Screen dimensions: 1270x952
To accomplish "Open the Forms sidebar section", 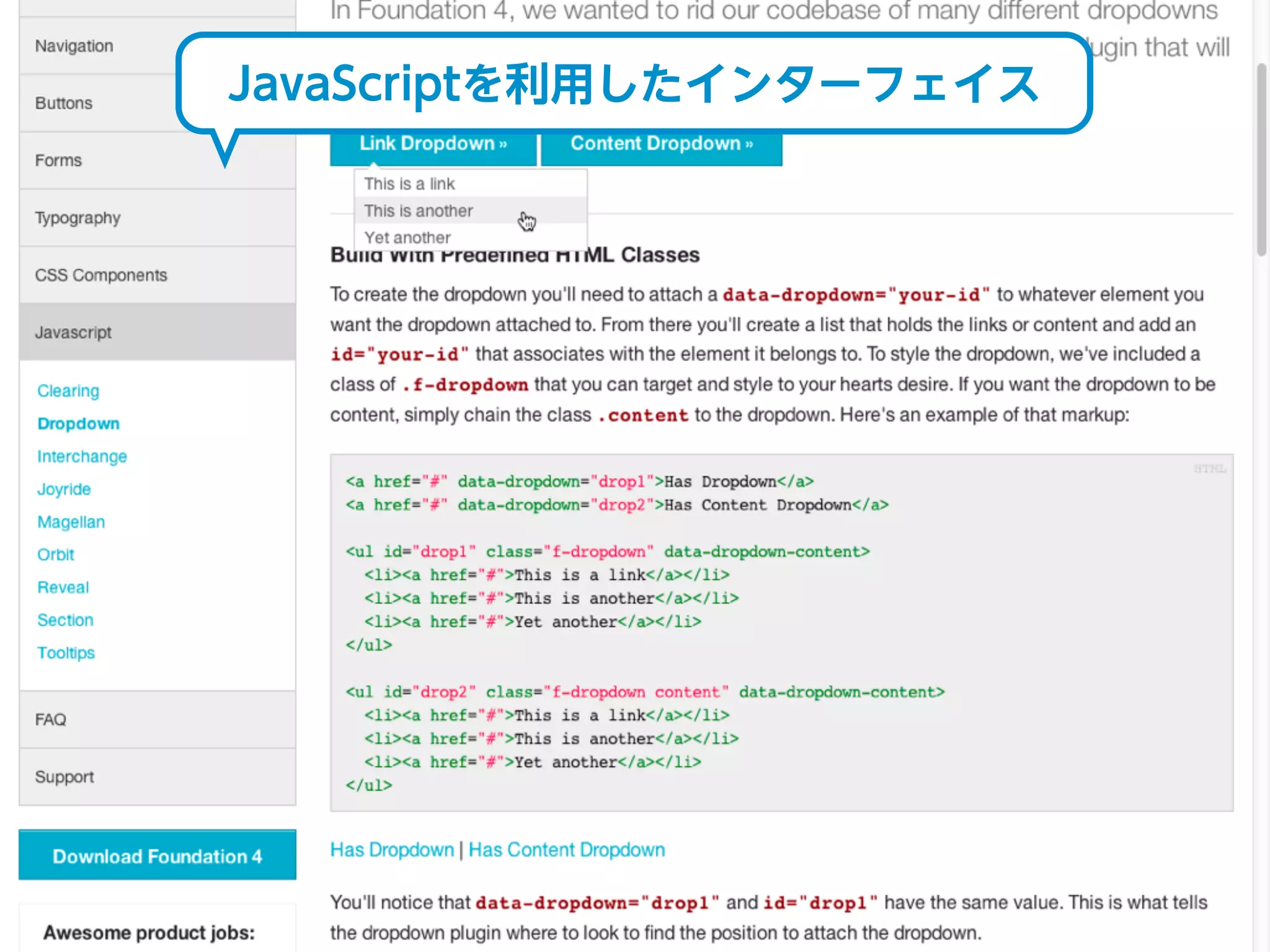I will (158, 161).
